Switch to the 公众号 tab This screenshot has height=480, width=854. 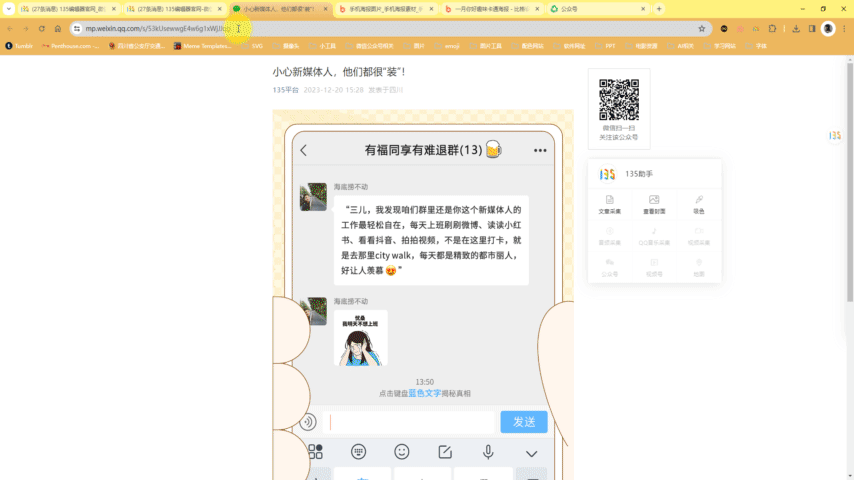pyautogui.click(x=596, y=9)
